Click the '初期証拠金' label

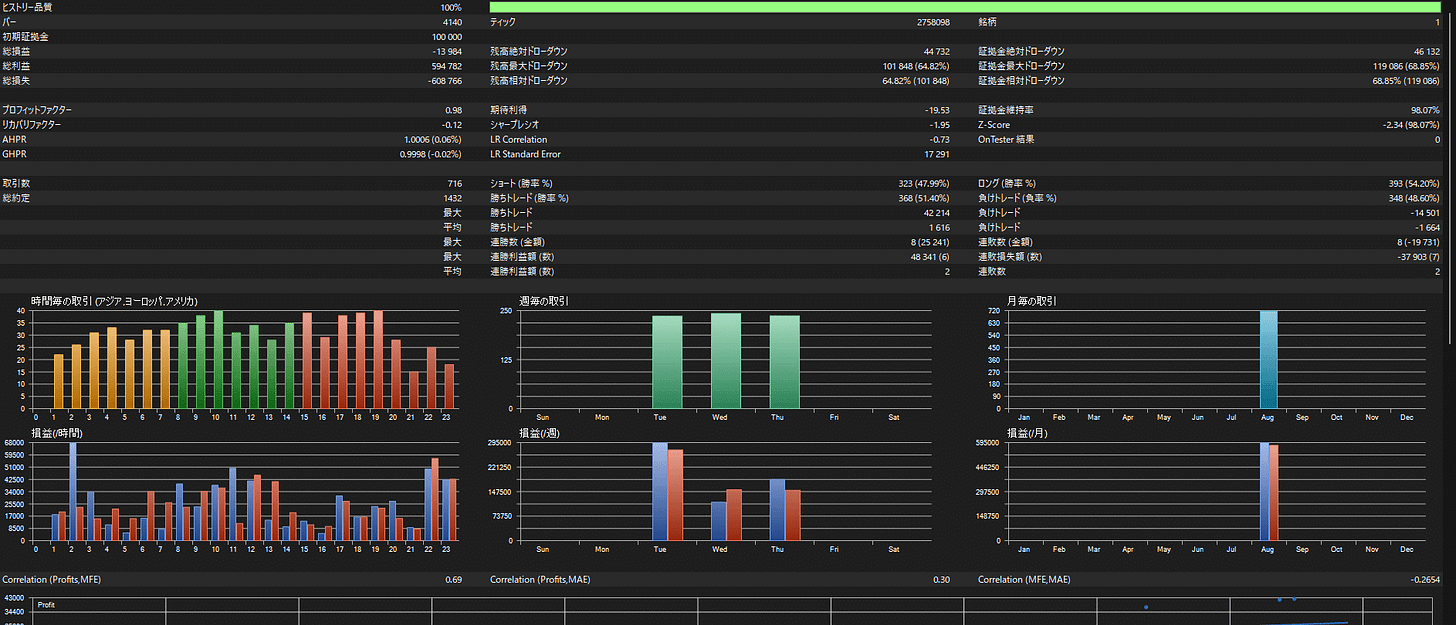pyautogui.click(x=25, y=37)
